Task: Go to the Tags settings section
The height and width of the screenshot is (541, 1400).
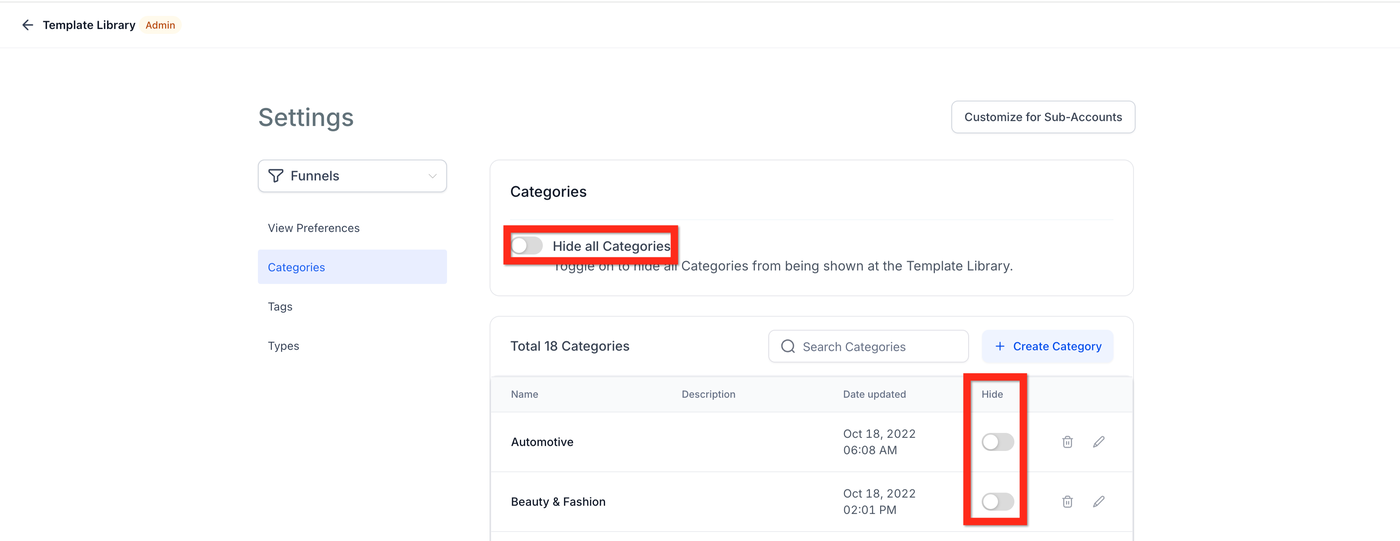Action: [x=280, y=307]
